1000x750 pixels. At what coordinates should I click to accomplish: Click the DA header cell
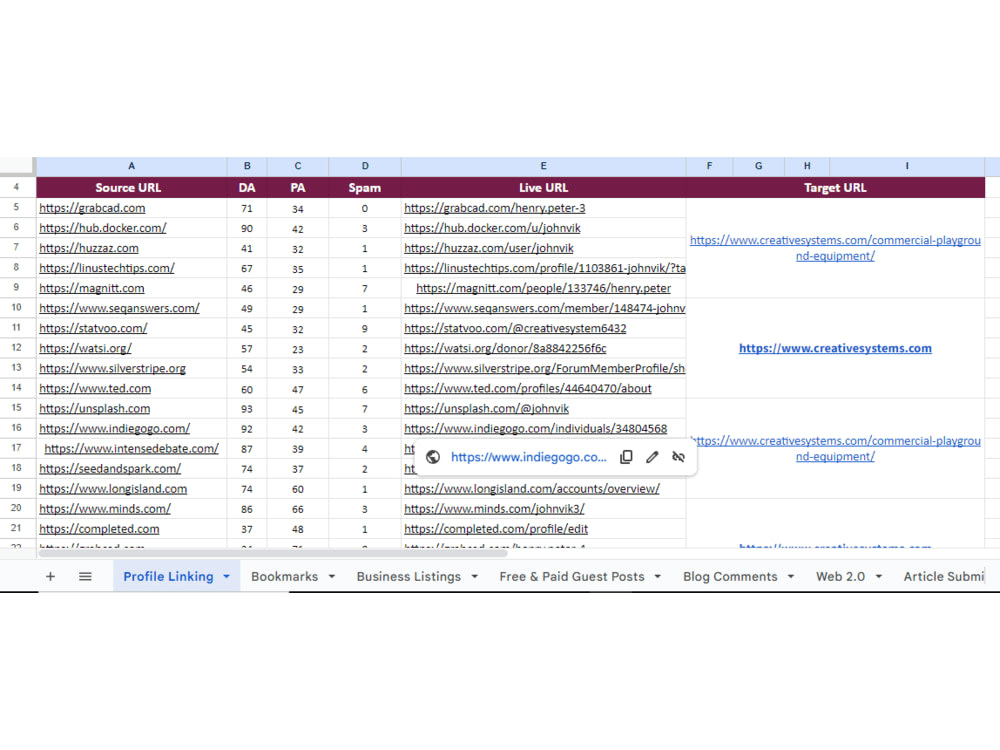pos(247,188)
